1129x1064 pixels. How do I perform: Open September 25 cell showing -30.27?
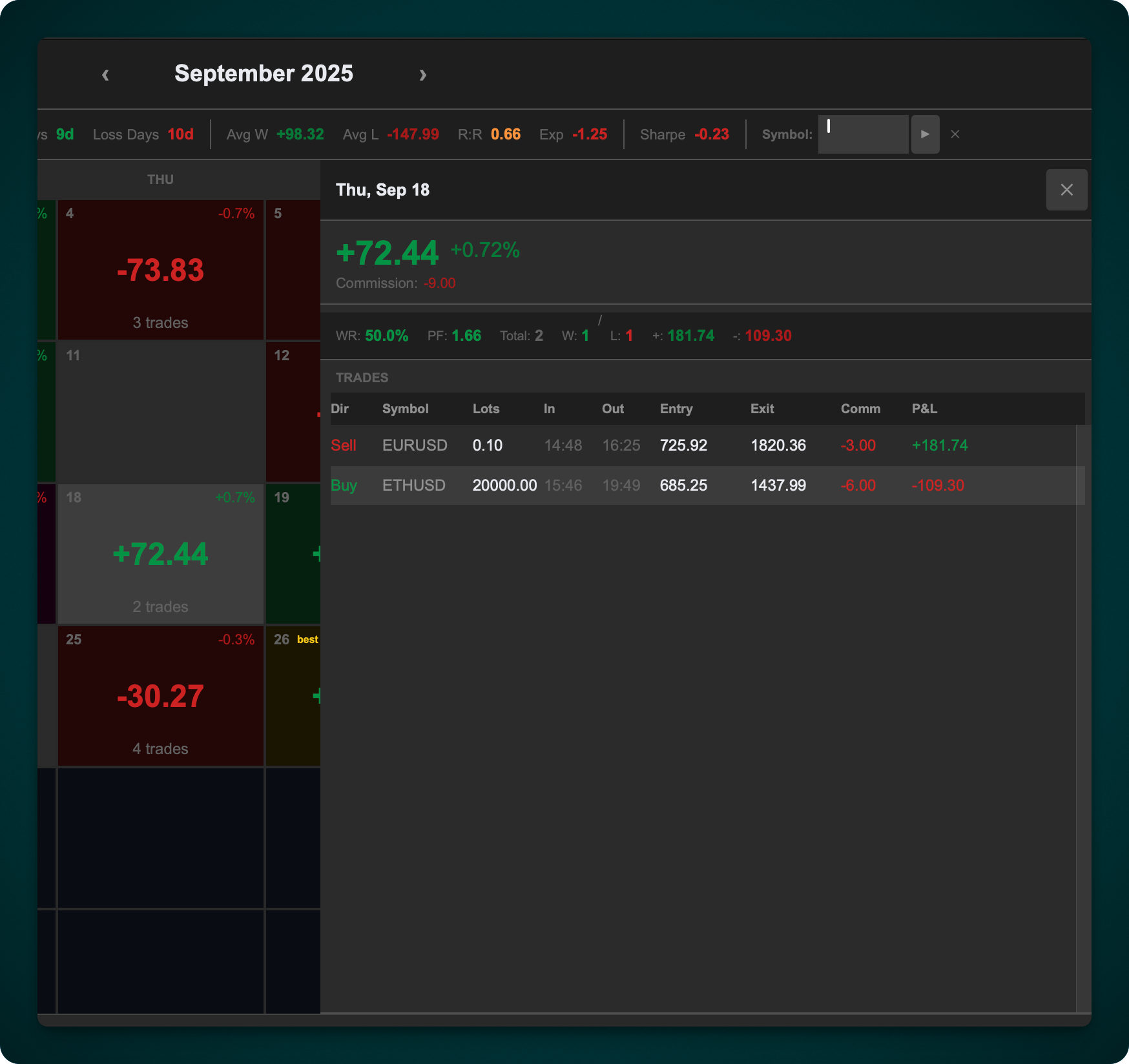click(x=160, y=696)
